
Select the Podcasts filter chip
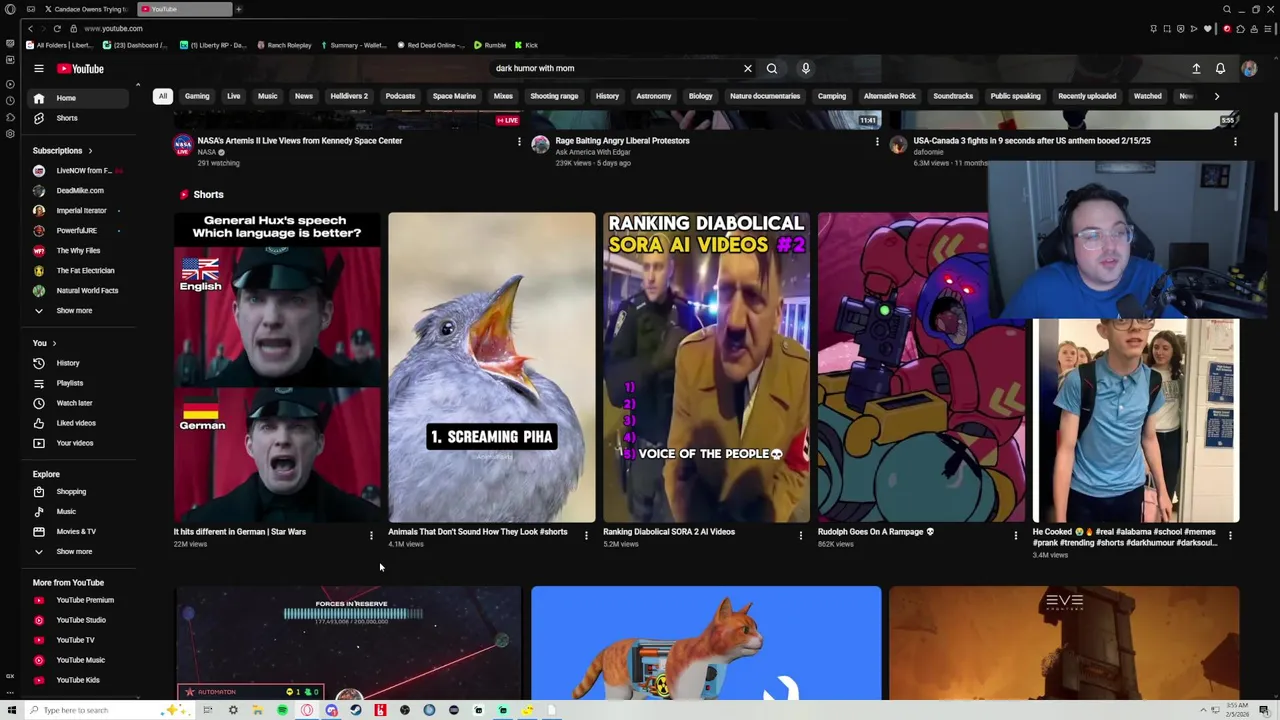click(400, 96)
